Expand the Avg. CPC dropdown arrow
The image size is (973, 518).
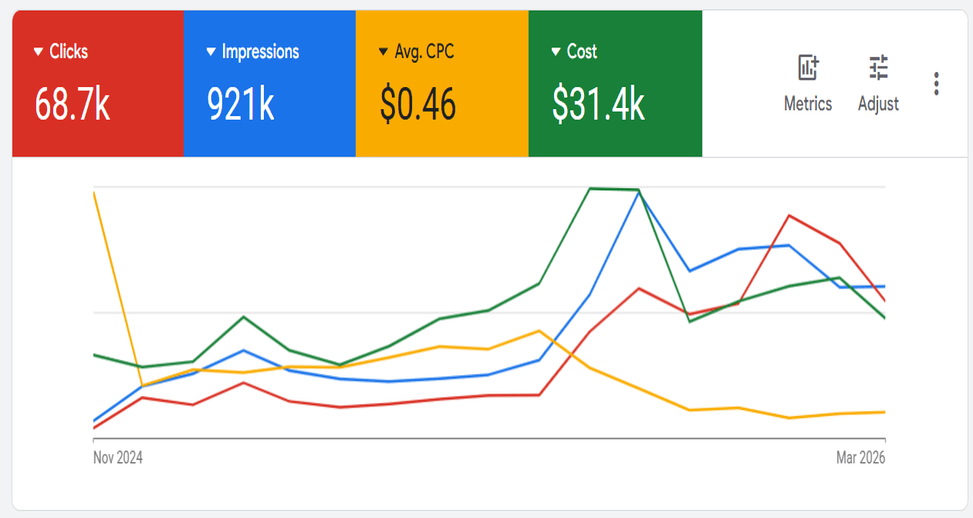coord(383,52)
